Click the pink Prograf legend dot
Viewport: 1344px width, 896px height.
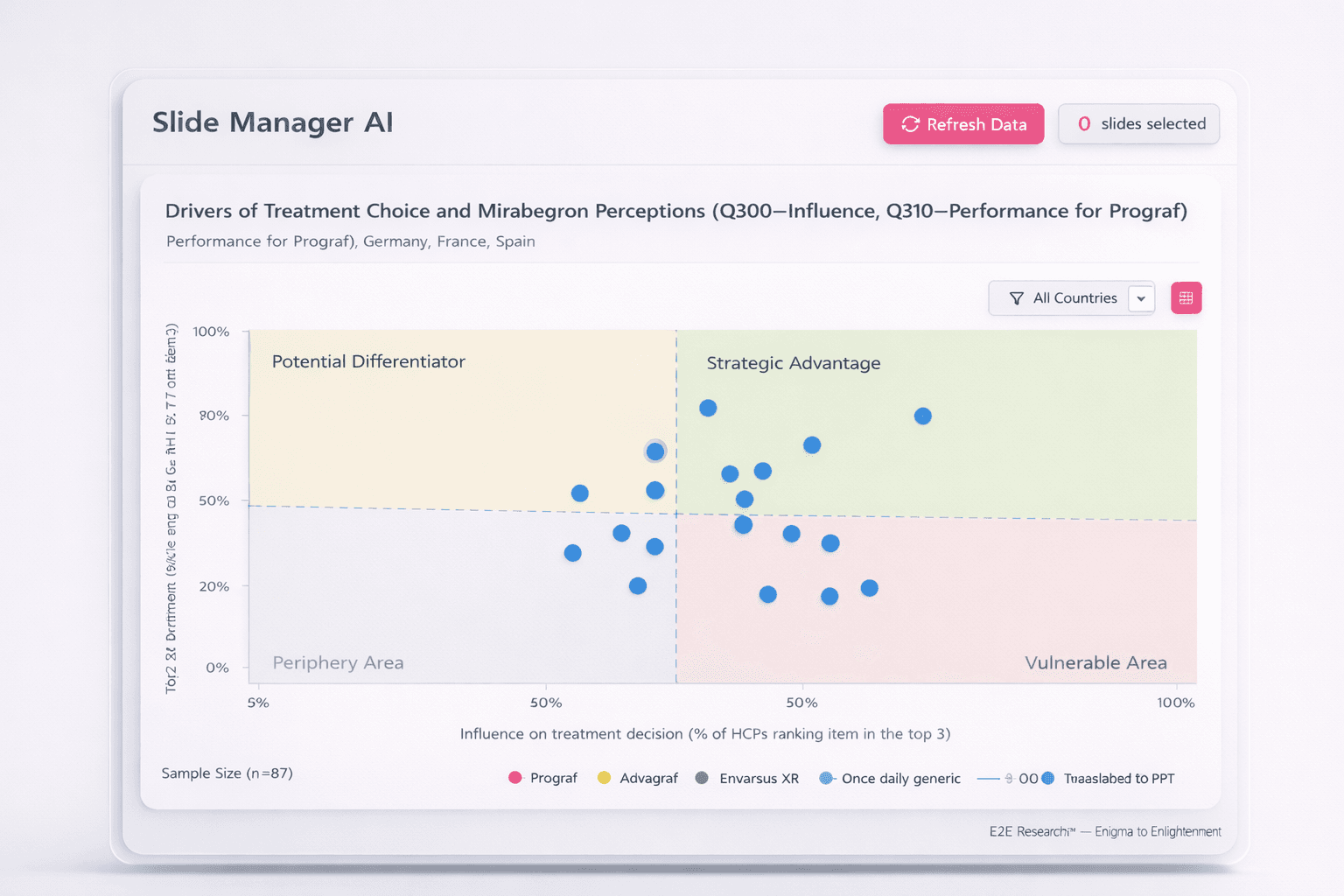point(515,778)
